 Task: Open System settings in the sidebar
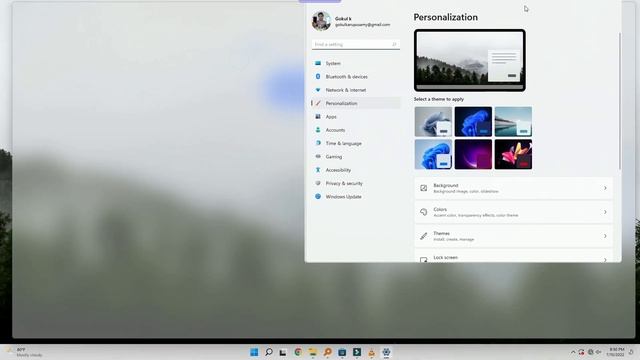(356, 63)
